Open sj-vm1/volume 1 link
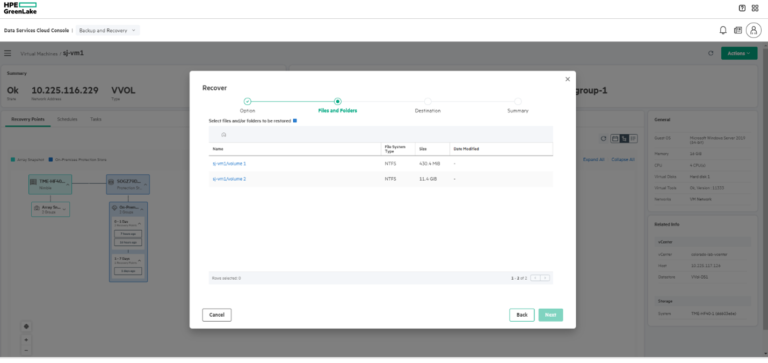Screen dimensions: 768x363 [229, 164]
